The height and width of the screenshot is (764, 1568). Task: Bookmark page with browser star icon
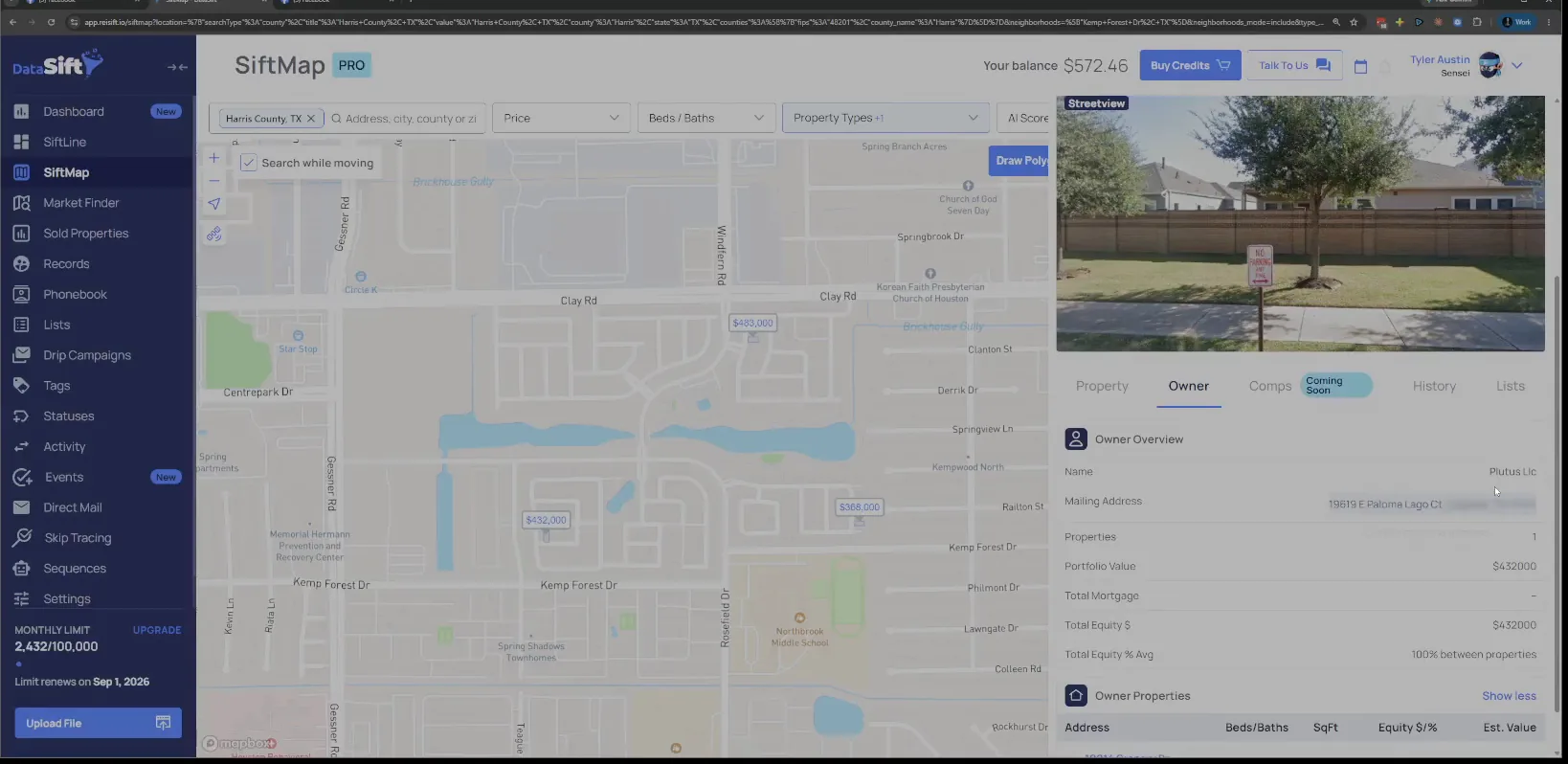1354,22
